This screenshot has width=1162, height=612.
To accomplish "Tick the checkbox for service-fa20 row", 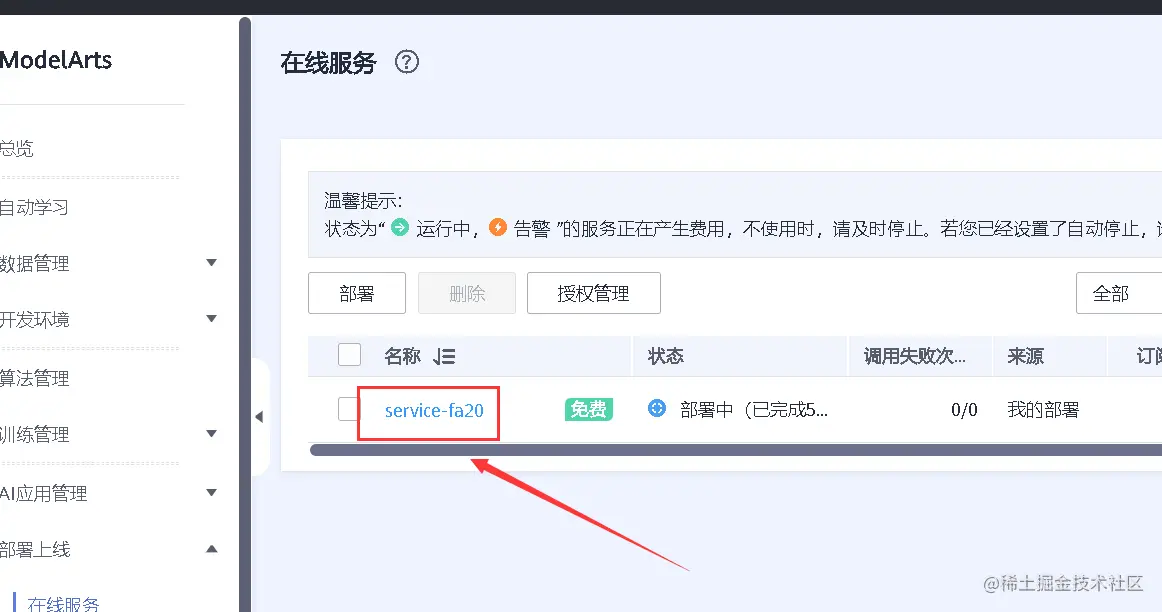I will click(348, 409).
